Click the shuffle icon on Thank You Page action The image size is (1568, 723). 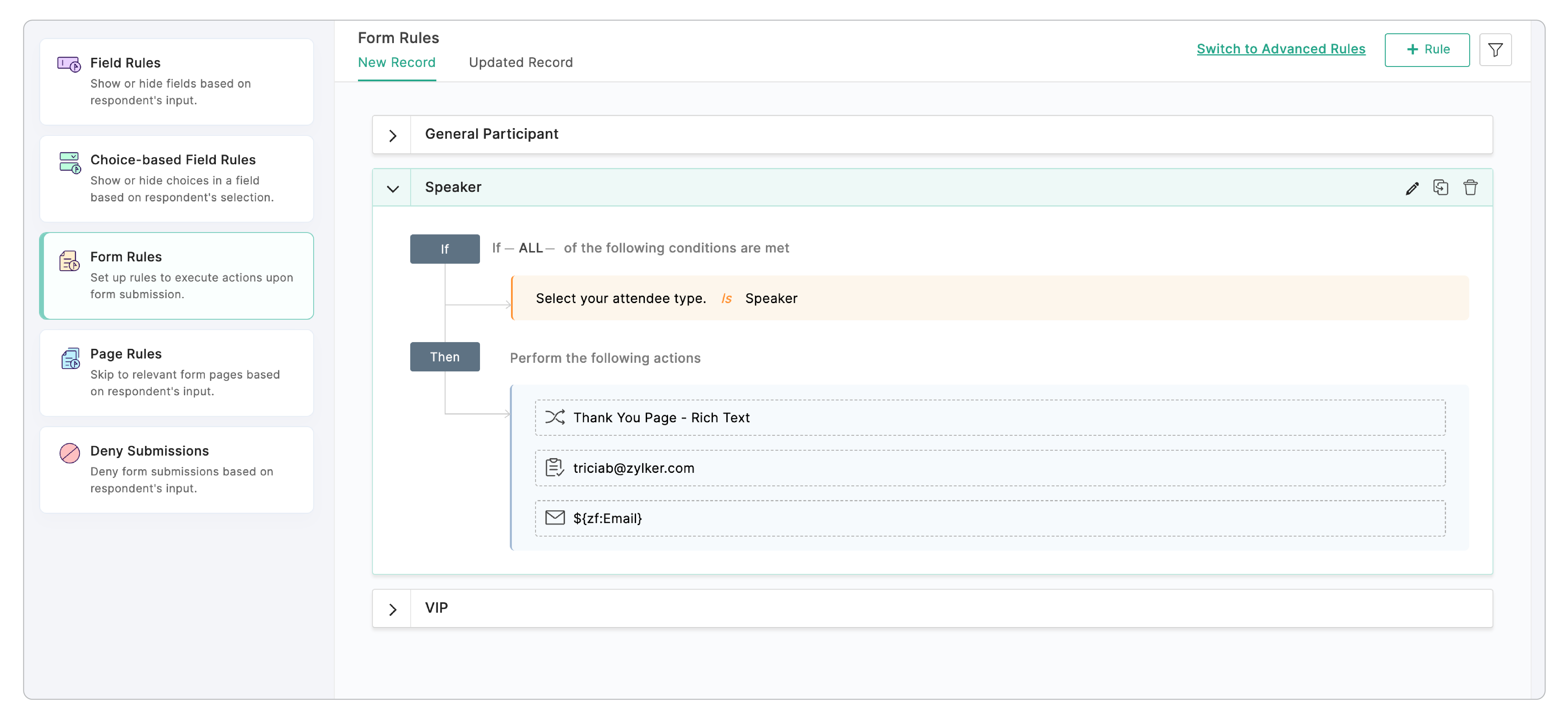[x=555, y=417]
